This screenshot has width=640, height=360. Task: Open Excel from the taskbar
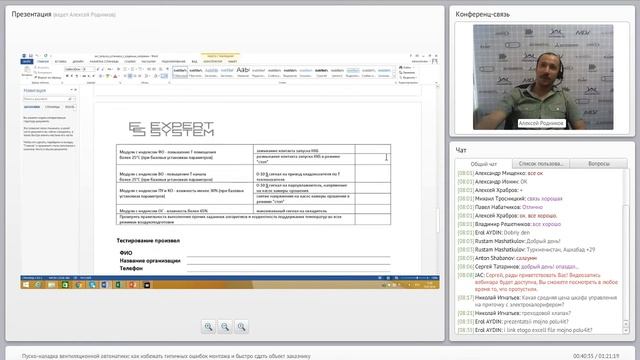pos(118,284)
